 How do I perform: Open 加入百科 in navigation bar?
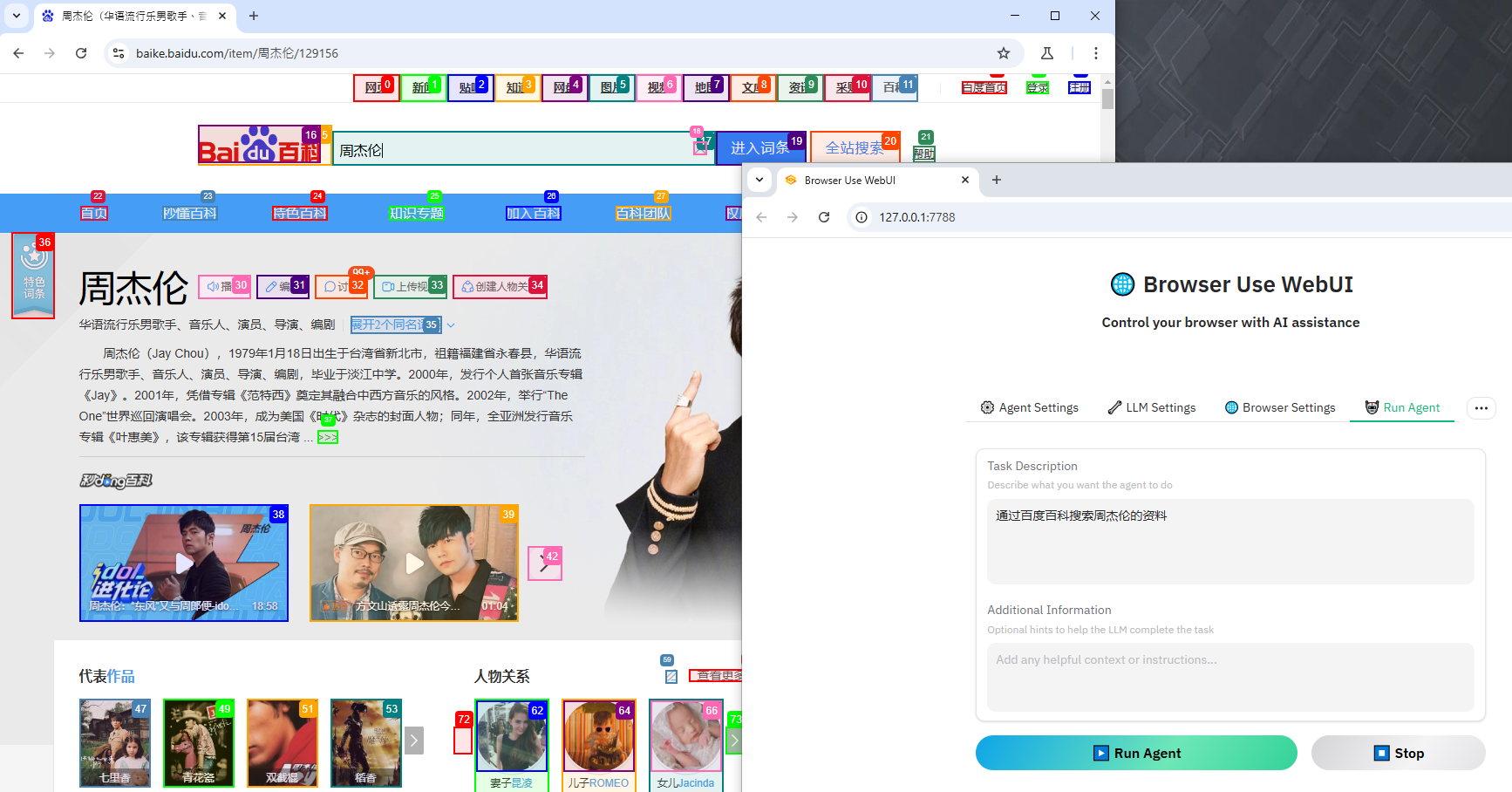[x=534, y=213]
